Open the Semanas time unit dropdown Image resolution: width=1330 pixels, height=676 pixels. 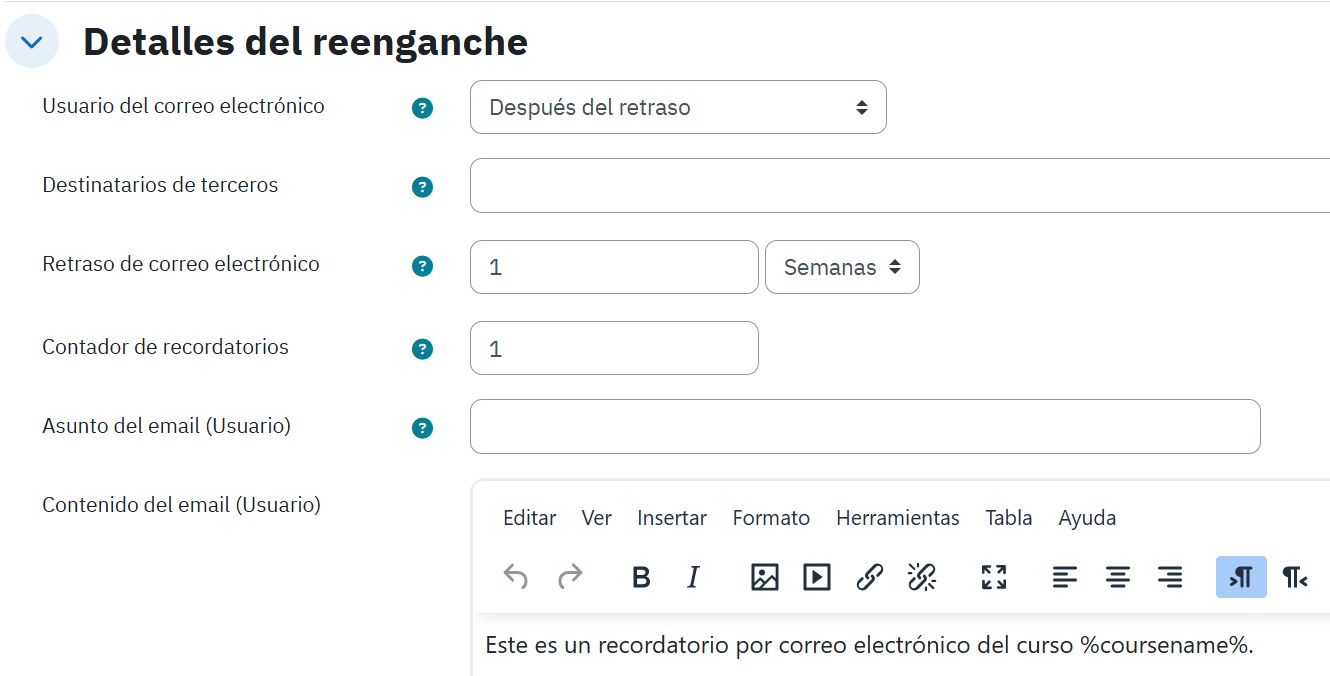(x=842, y=267)
